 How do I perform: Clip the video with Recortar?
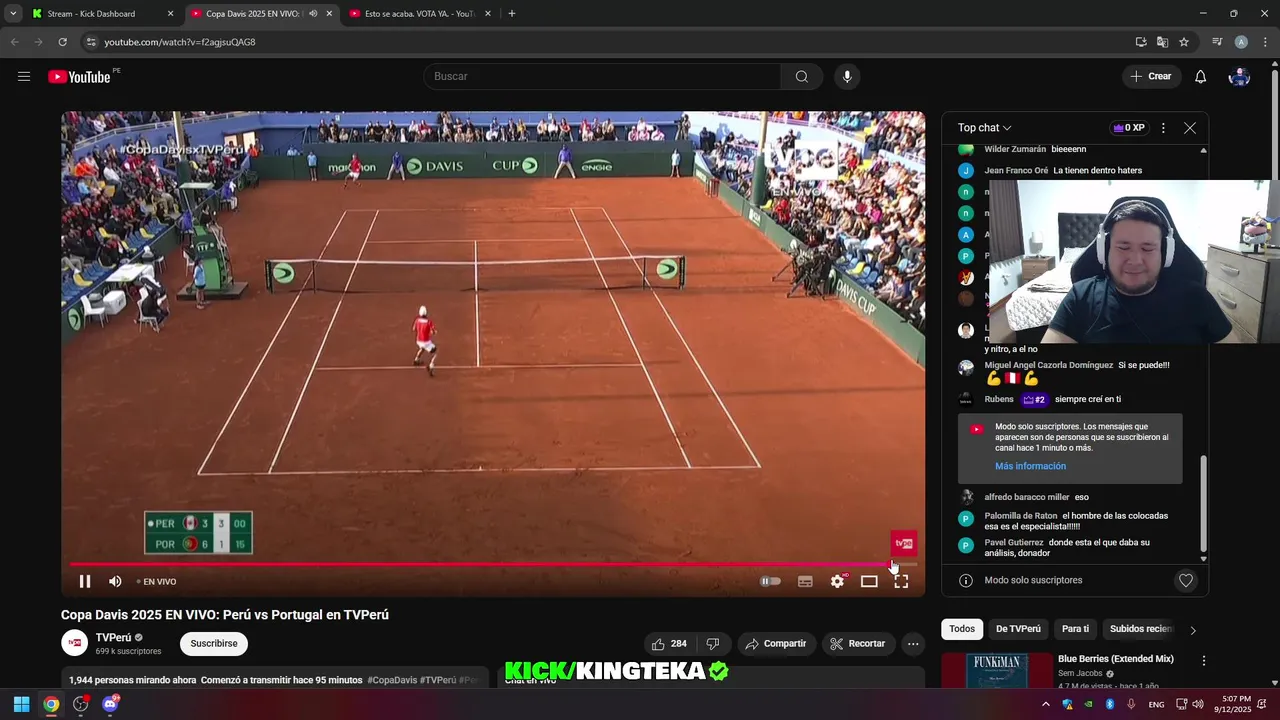coord(858,644)
